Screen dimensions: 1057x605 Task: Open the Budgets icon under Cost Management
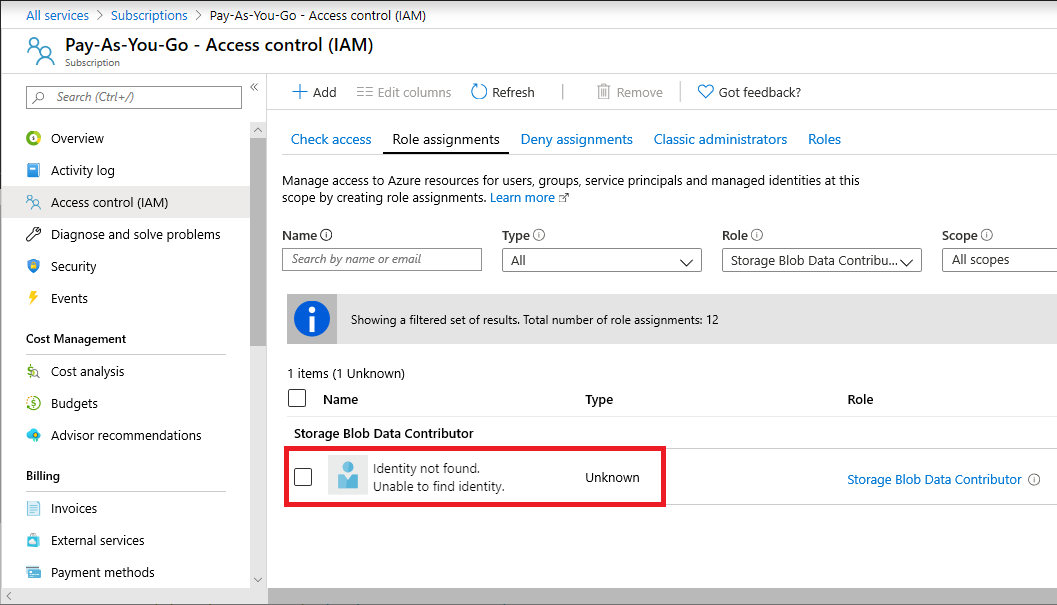pyautogui.click(x=33, y=403)
